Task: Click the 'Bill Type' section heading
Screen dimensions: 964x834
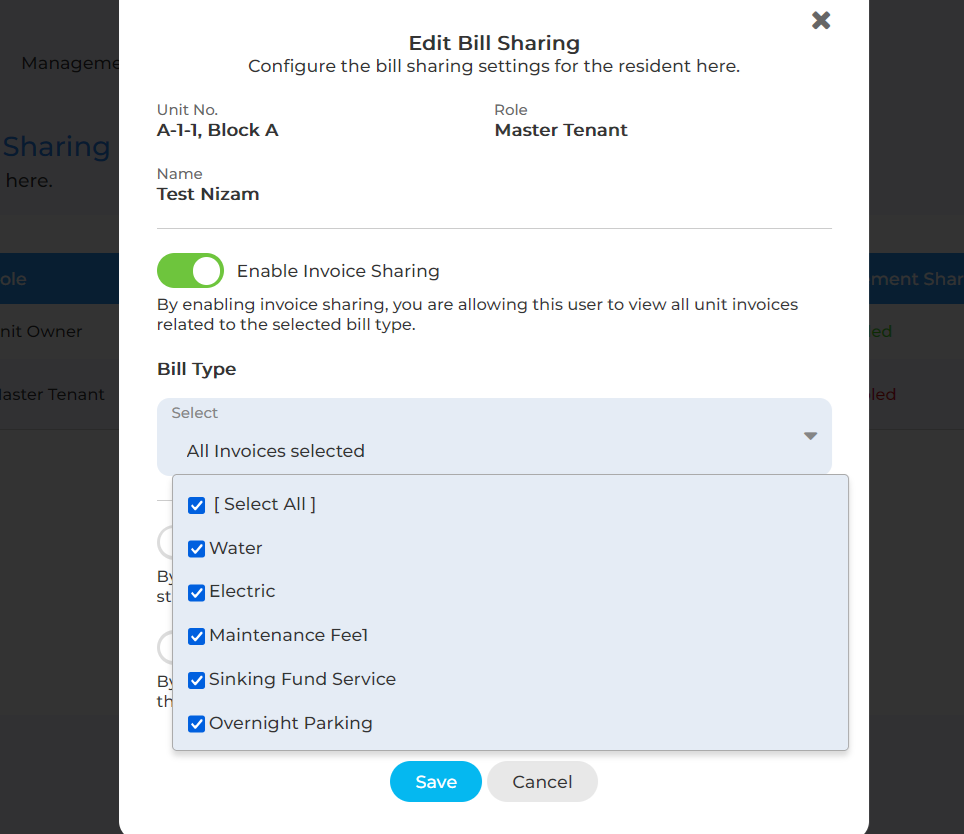Action: point(197,369)
